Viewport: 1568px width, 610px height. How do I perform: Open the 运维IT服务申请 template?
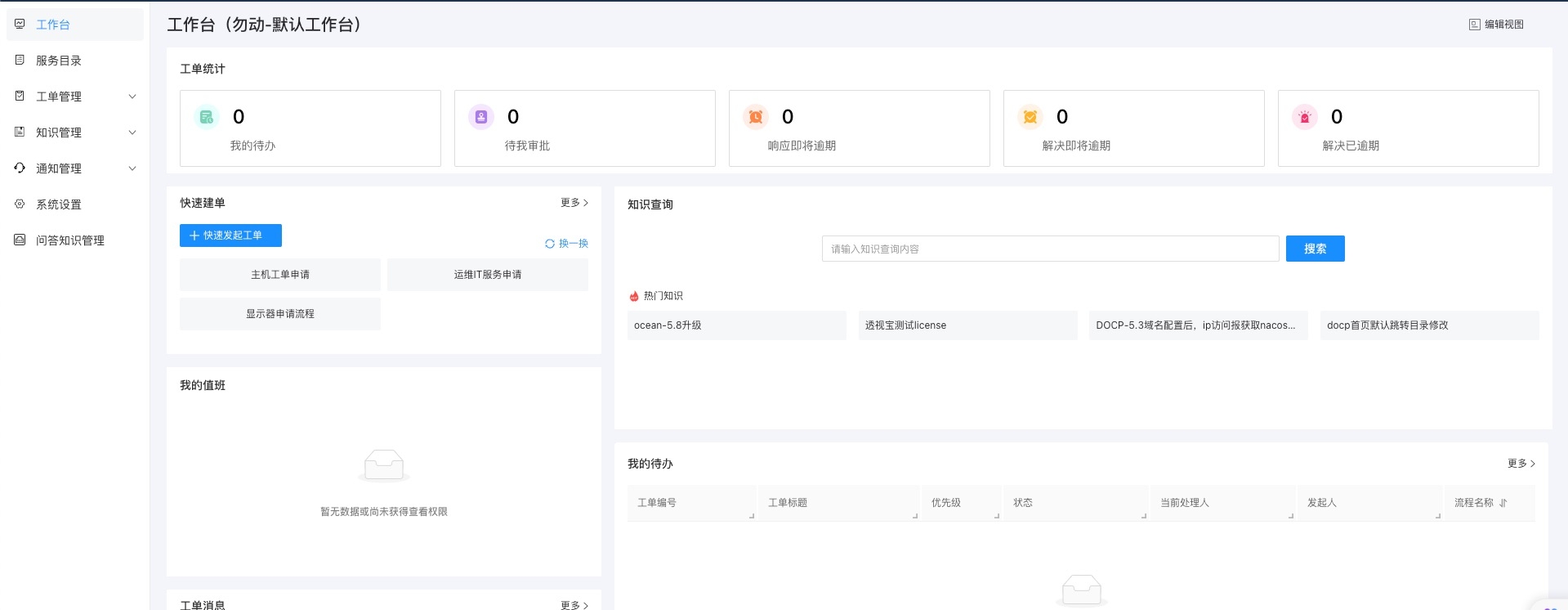click(x=488, y=275)
